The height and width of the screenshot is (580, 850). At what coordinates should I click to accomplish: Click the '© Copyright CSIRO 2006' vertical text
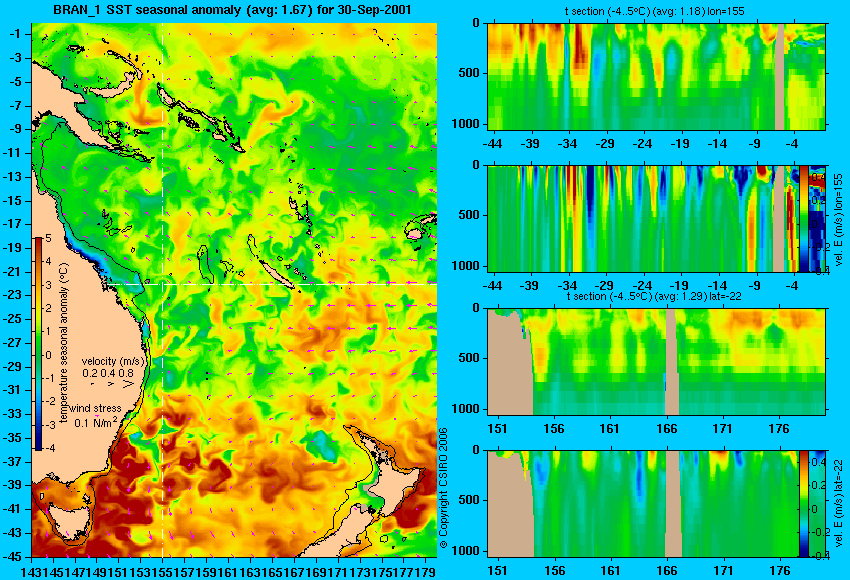pos(444,488)
